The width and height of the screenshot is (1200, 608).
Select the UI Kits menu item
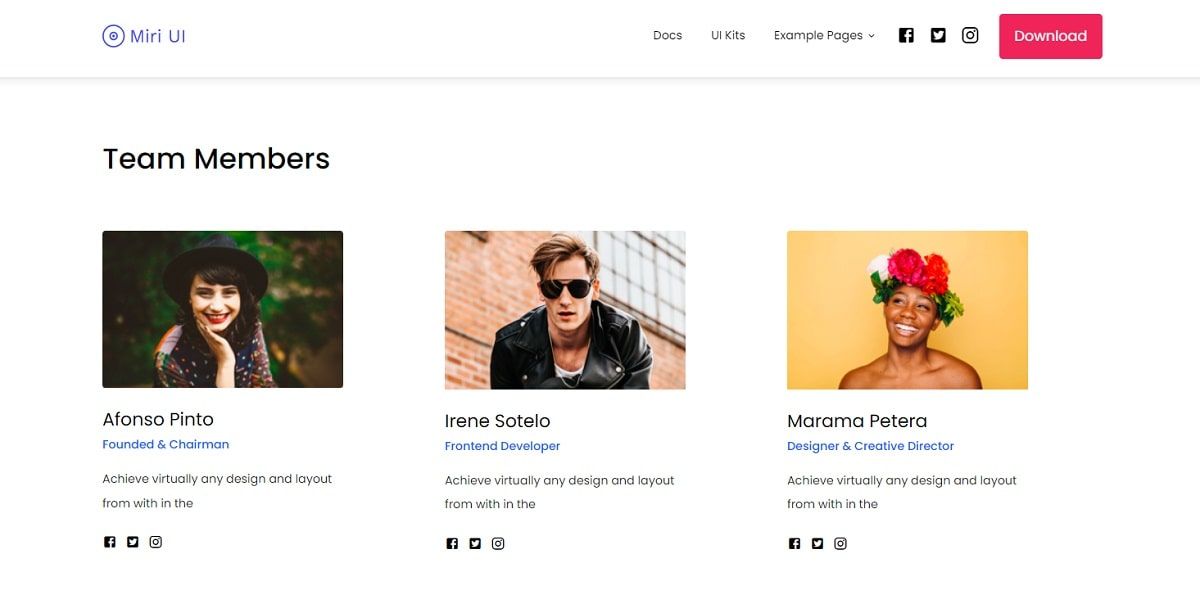tap(728, 35)
